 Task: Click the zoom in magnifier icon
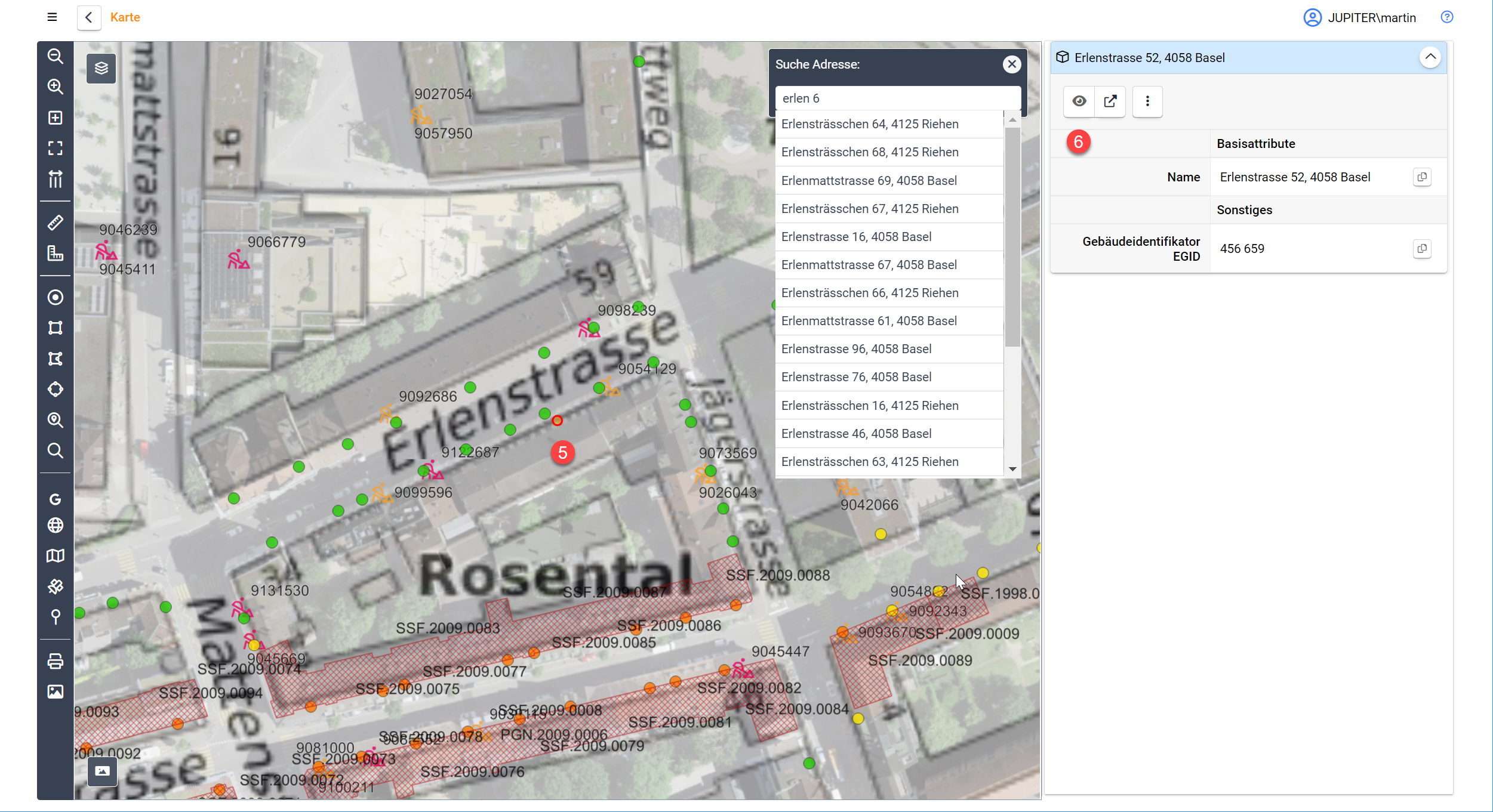pos(56,87)
